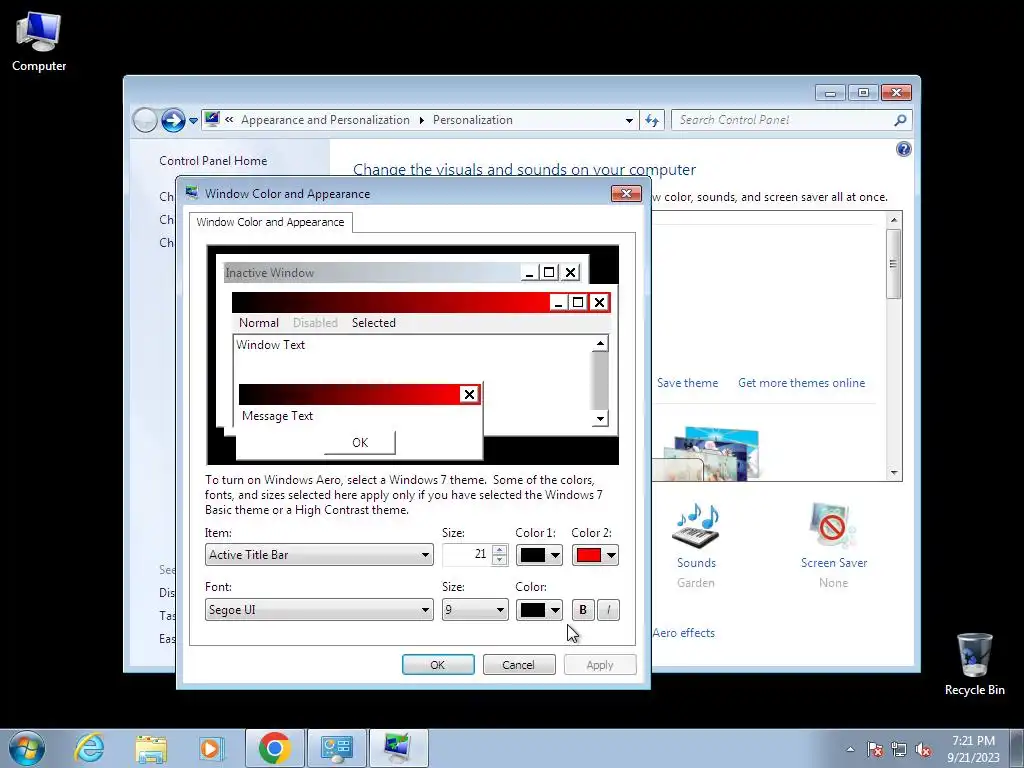Open the Font dropdown showing Segoe UI
This screenshot has height=768, width=1024.
319,610
